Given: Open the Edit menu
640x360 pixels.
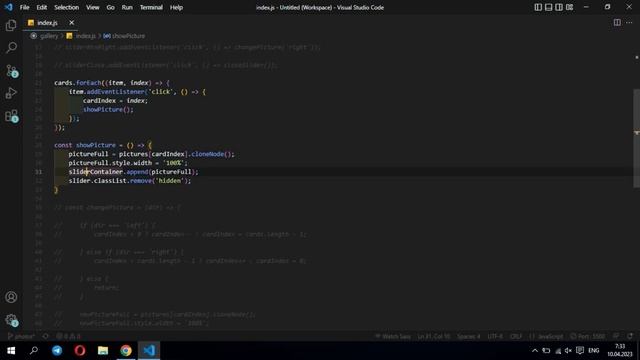Looking at the screenshot, I should pos(42,7).
